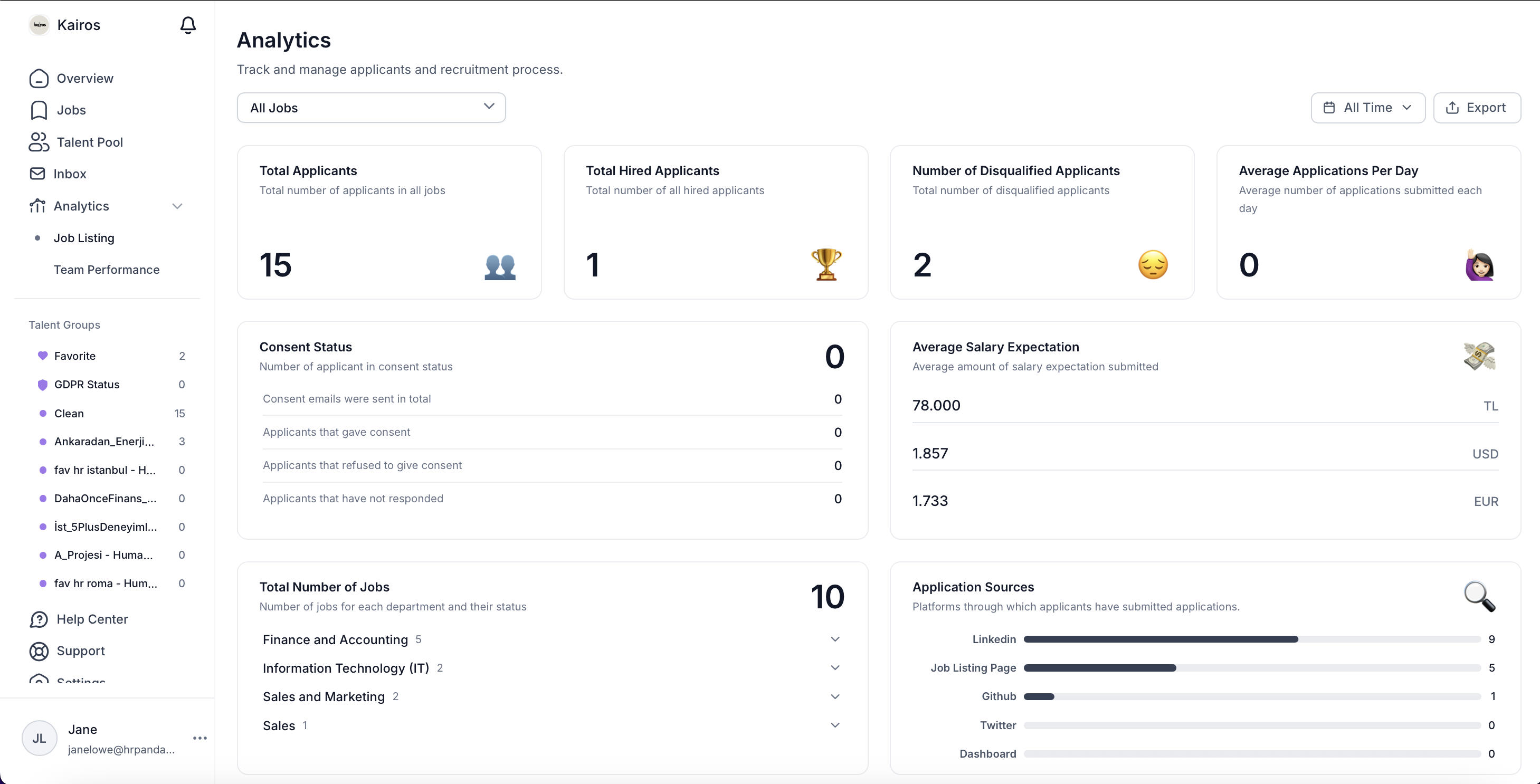
Task: Click the Help Center question icon
Action: point(39,619)
